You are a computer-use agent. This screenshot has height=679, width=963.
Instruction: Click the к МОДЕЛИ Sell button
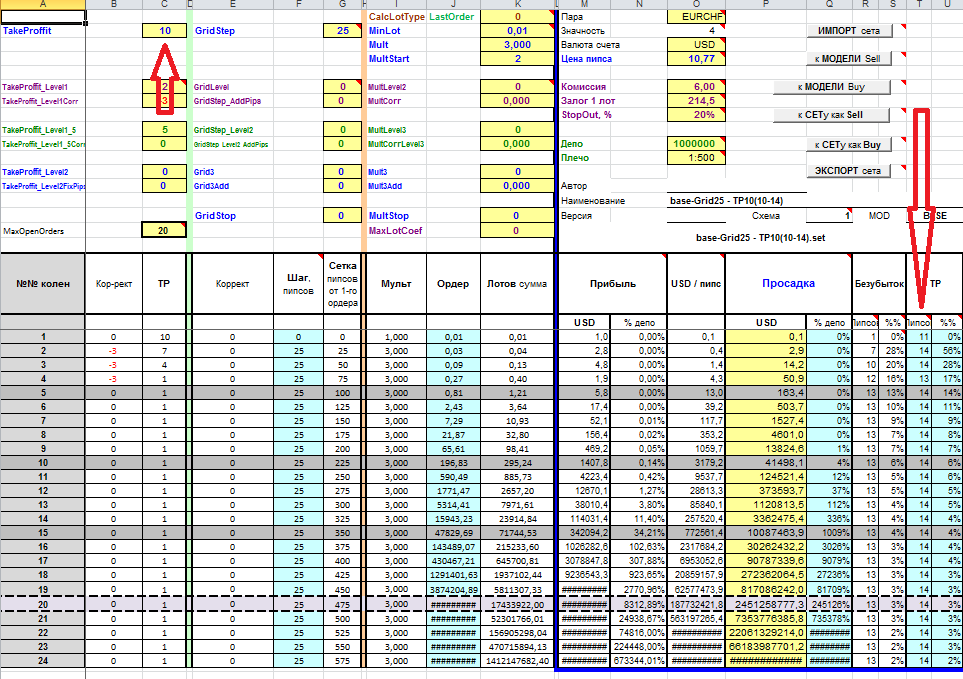[849, 59]
